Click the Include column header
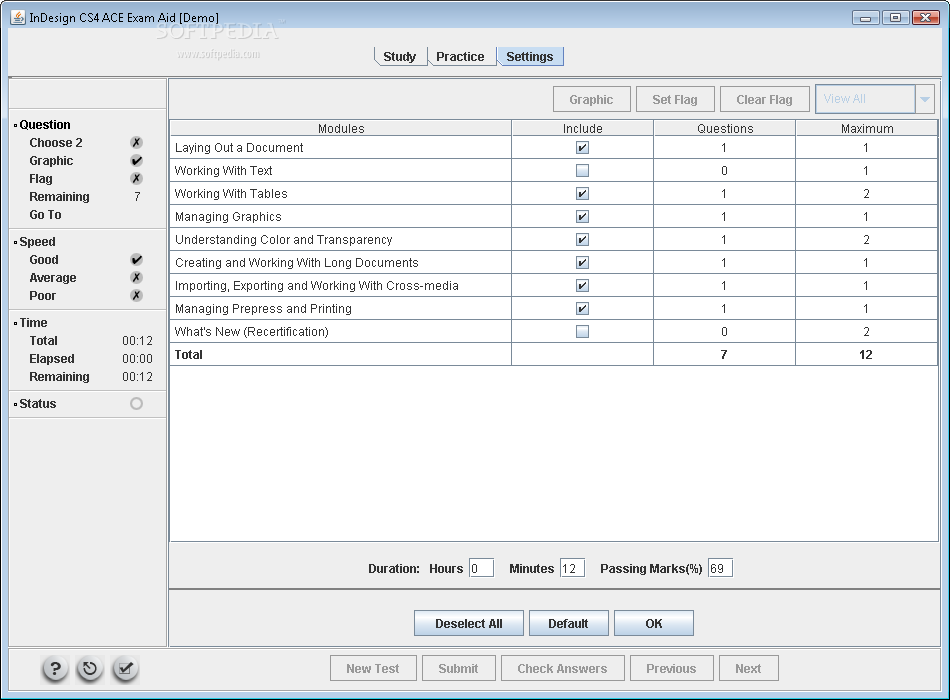The width and height of the screenshot is (950, 700). tap(582, 128)
